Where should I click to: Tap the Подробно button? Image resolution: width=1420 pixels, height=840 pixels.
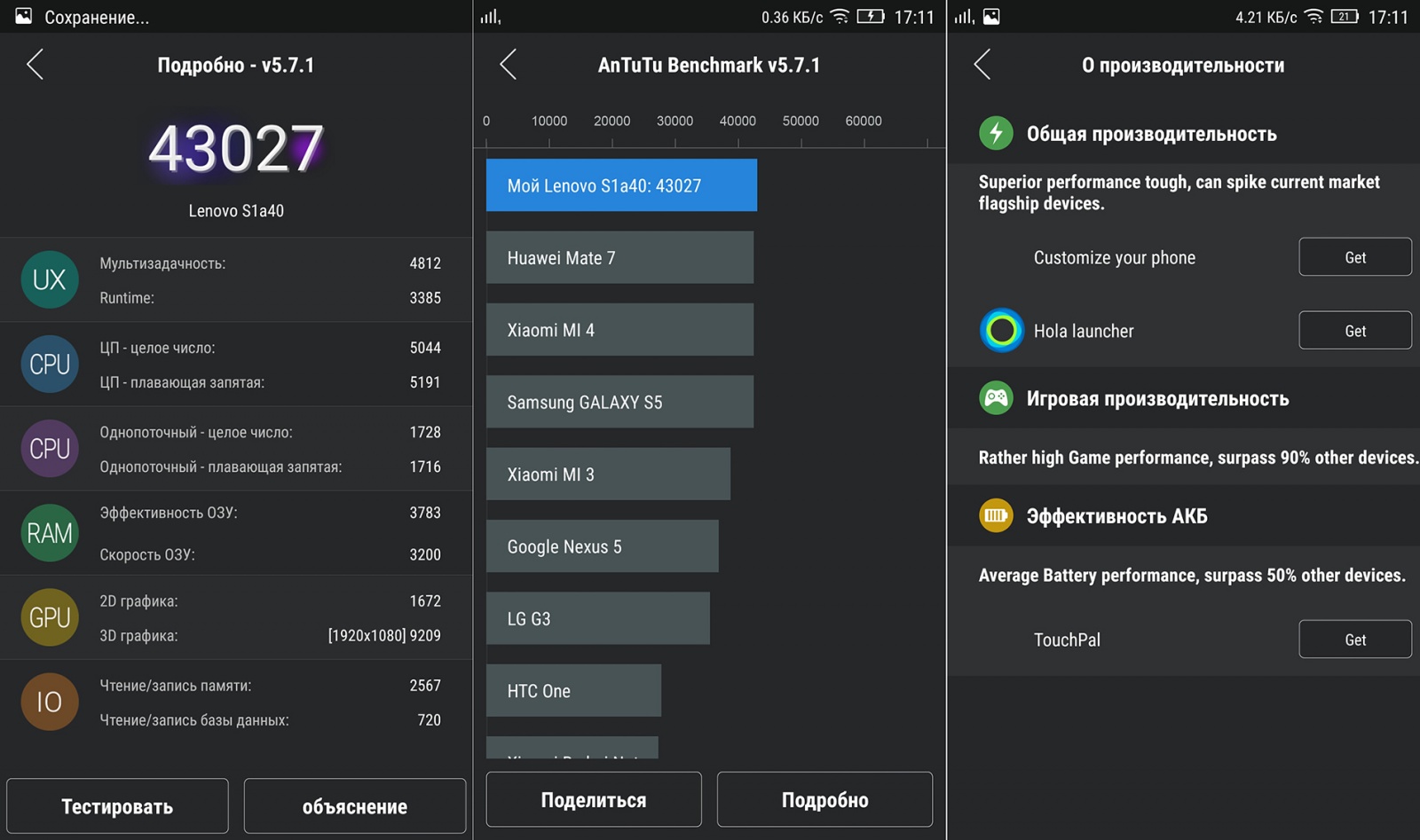click(824, 799)
